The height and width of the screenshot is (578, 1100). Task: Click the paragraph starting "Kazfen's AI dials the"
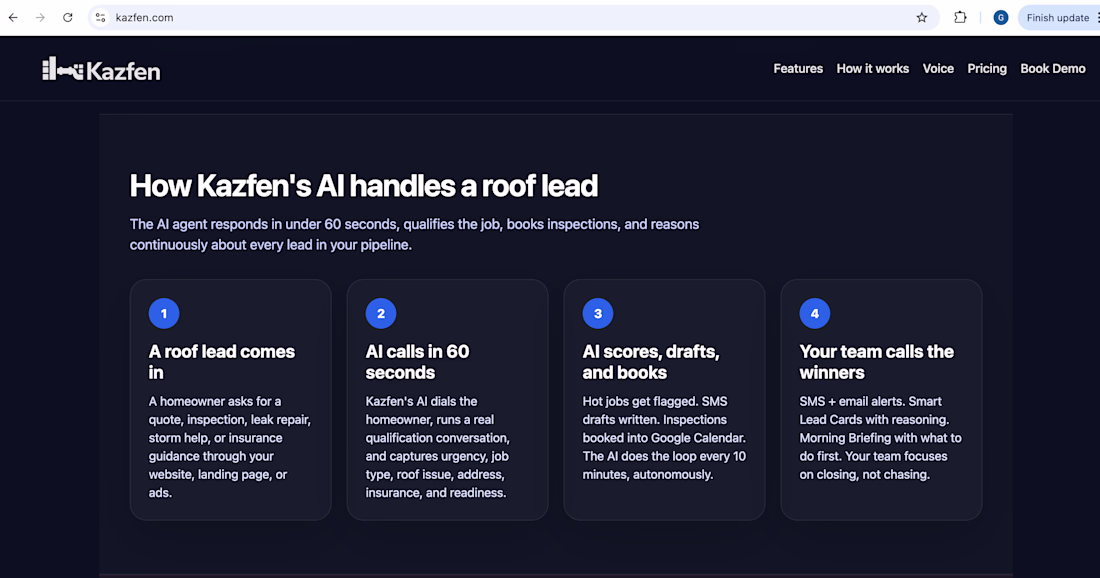[438, 447]
